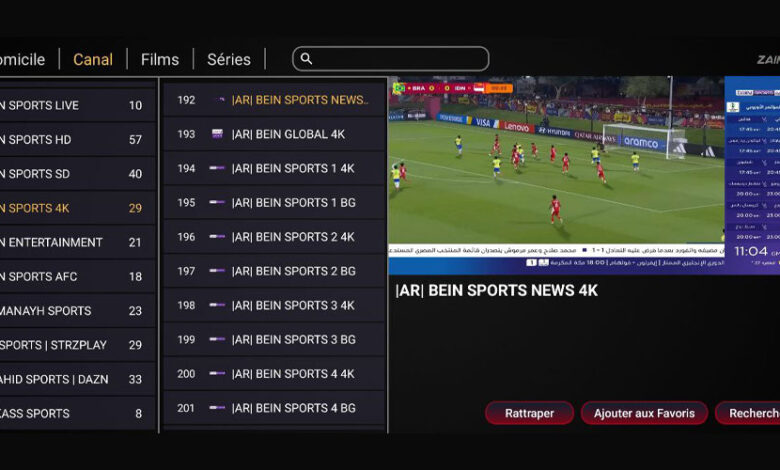Click the BEIN SPORTS 2 4K channel logo
Viewport: 780px width, 470px height.
(x=217, y=237)
